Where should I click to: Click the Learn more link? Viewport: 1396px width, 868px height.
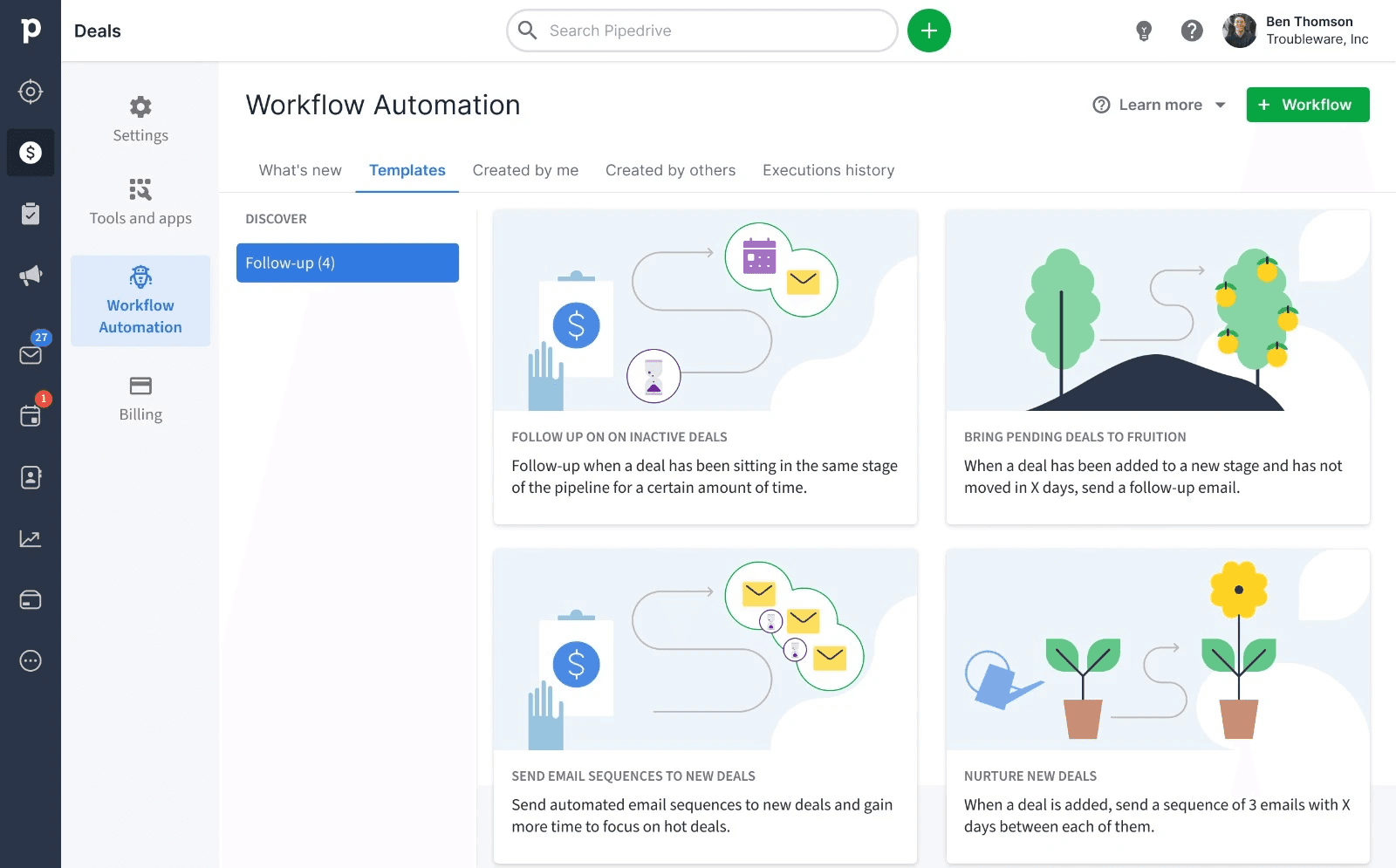pyautogui.click(x=1160, y=105)
